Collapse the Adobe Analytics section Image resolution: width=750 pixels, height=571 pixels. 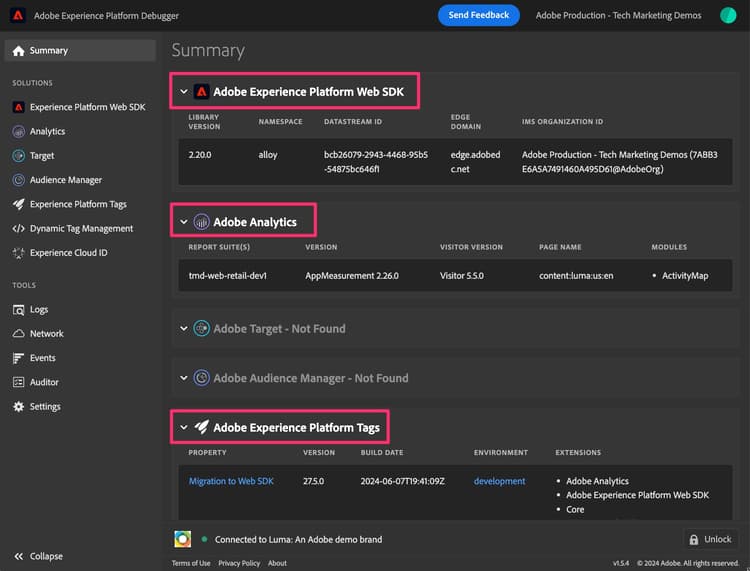[x=184, y=222]
